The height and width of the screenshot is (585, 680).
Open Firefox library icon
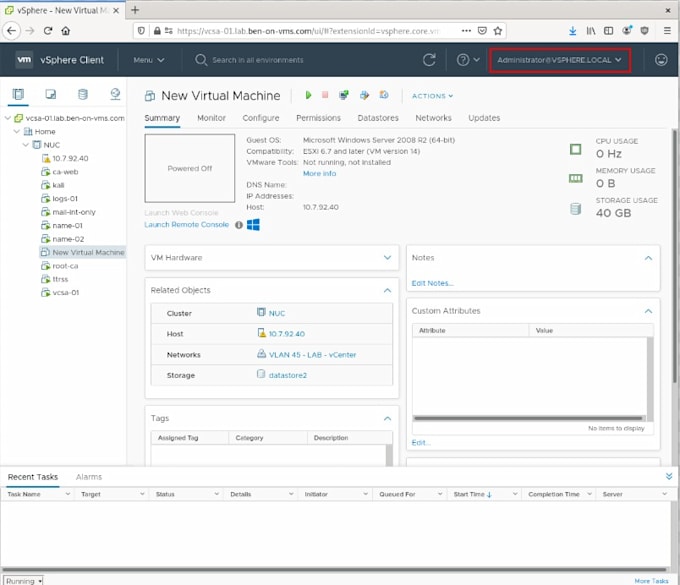click(591, 31)
